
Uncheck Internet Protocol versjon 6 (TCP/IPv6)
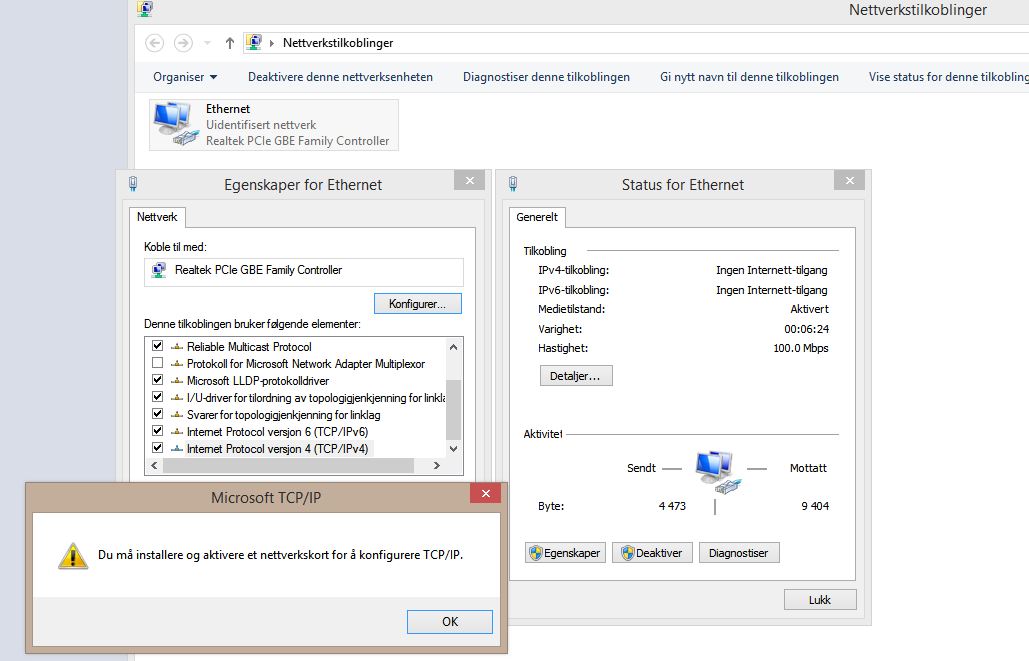coord(158,431)
